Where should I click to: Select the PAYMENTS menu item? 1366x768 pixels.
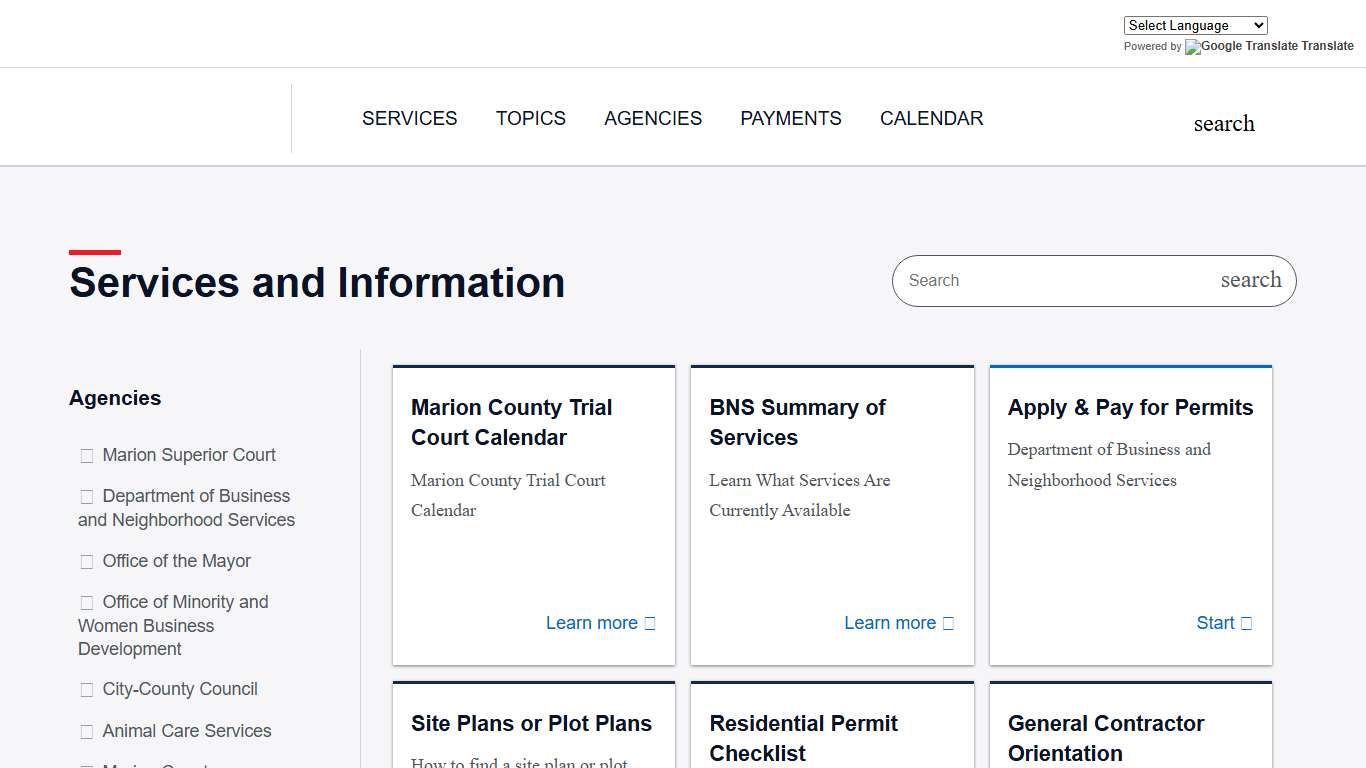791,118
